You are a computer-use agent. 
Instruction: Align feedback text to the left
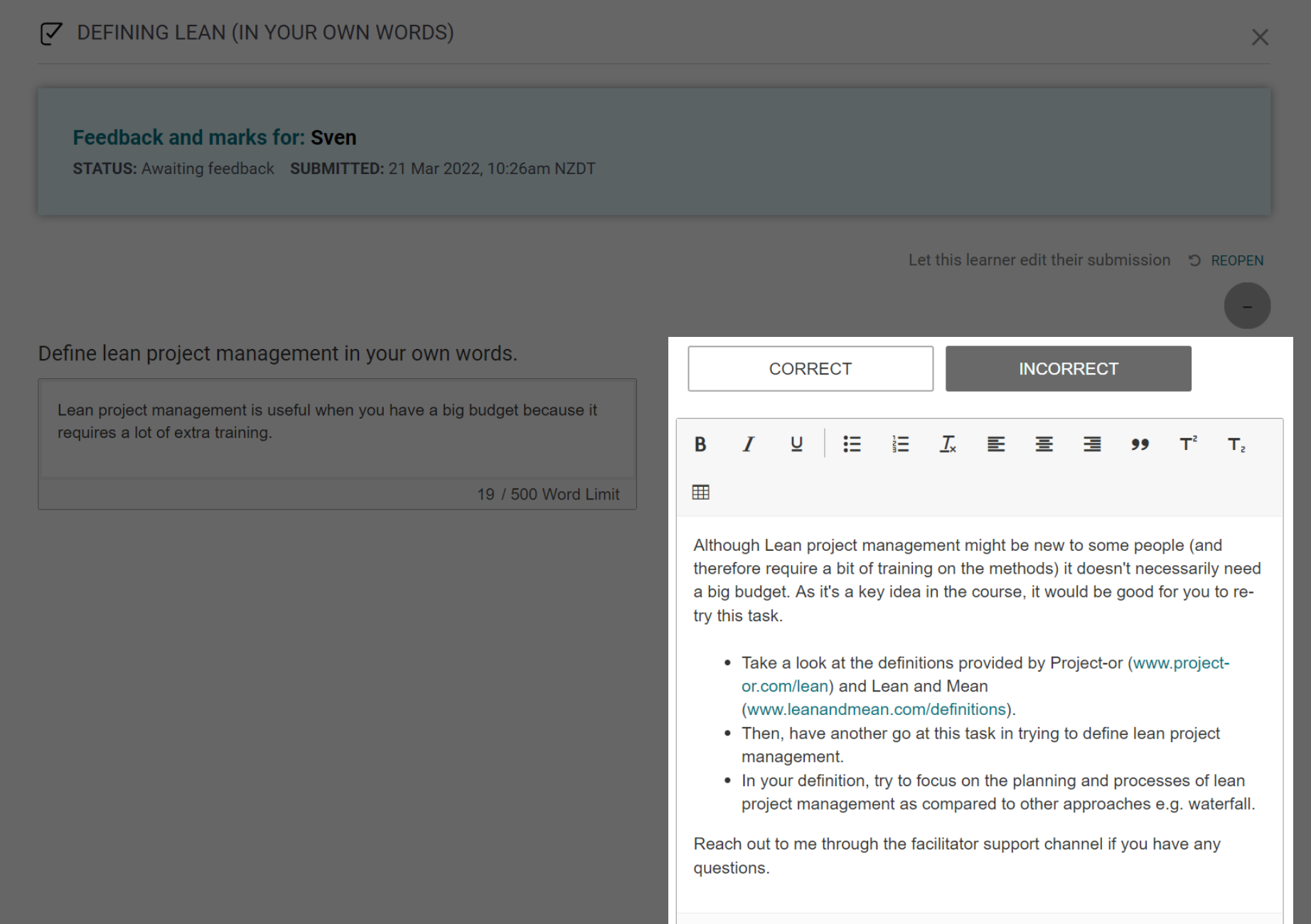[996, 444]
